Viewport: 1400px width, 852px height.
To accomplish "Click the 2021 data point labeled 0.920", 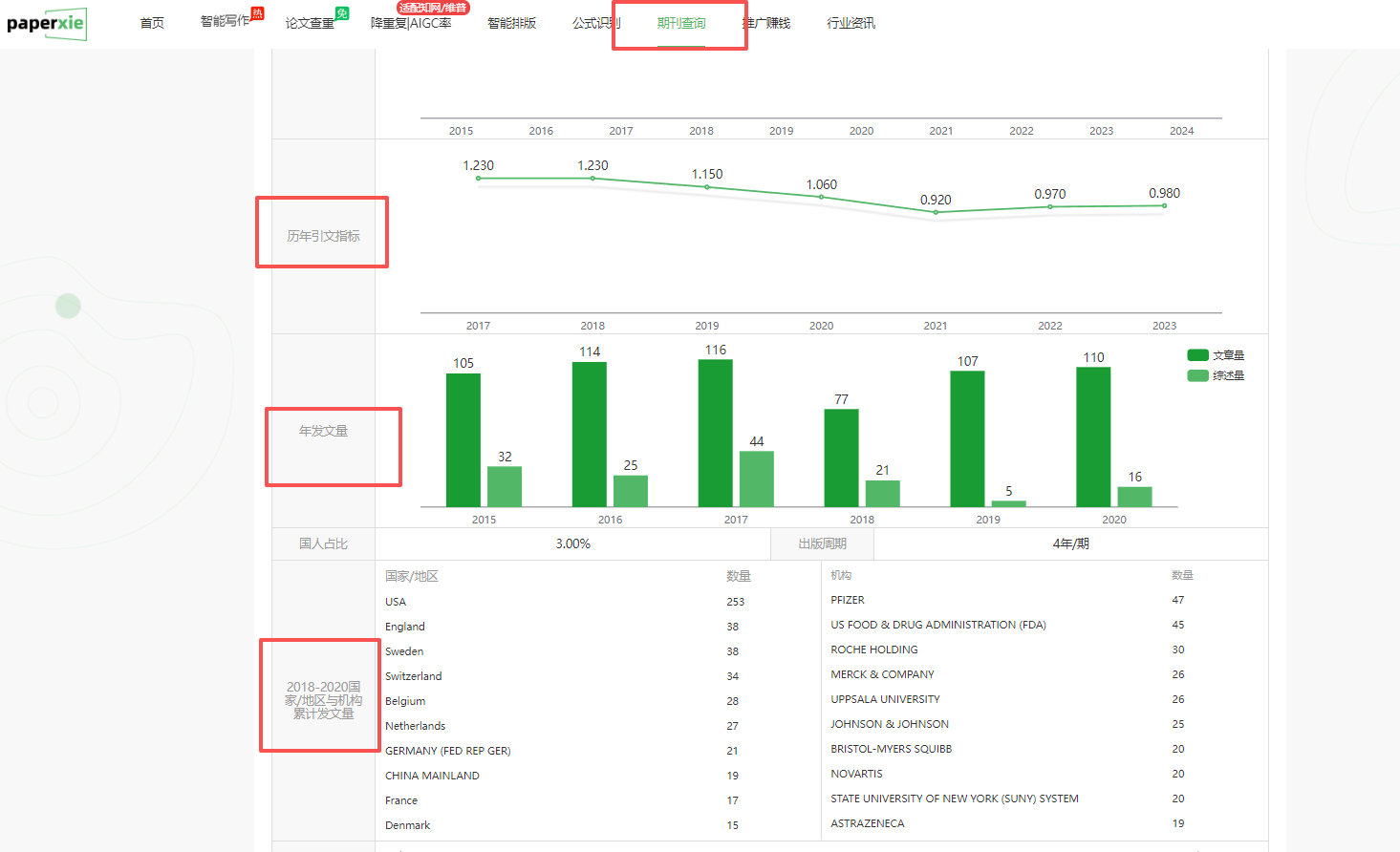I will point(936,212).
